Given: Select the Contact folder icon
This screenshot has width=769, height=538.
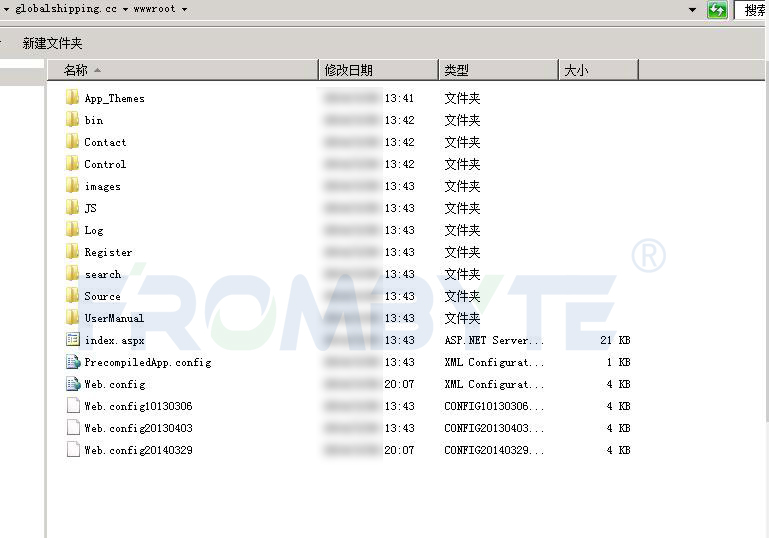Looking at the screenshot, I should click(x=73, y=142).
